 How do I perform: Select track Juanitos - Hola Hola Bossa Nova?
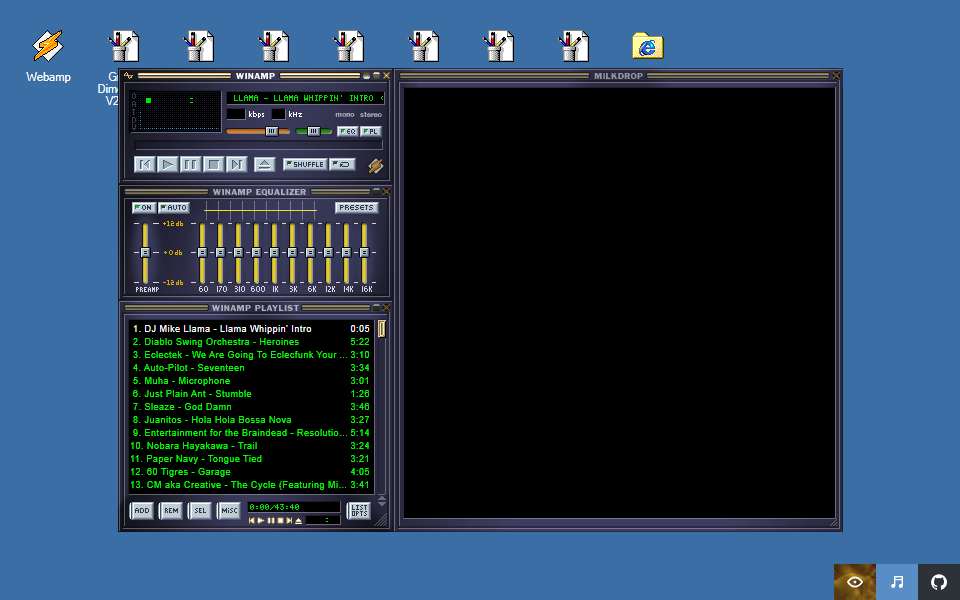click(x=251, y=420)
